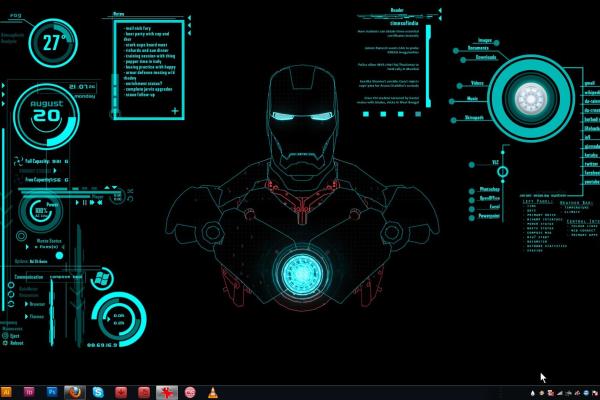600x400 pixels.
Task: Click the Windows logo start icon
Action: [x=101, y=275]
